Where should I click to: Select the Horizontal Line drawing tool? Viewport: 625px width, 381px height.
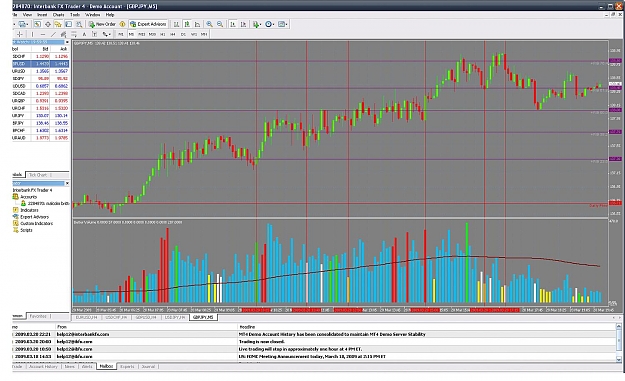tap(43, 34)
